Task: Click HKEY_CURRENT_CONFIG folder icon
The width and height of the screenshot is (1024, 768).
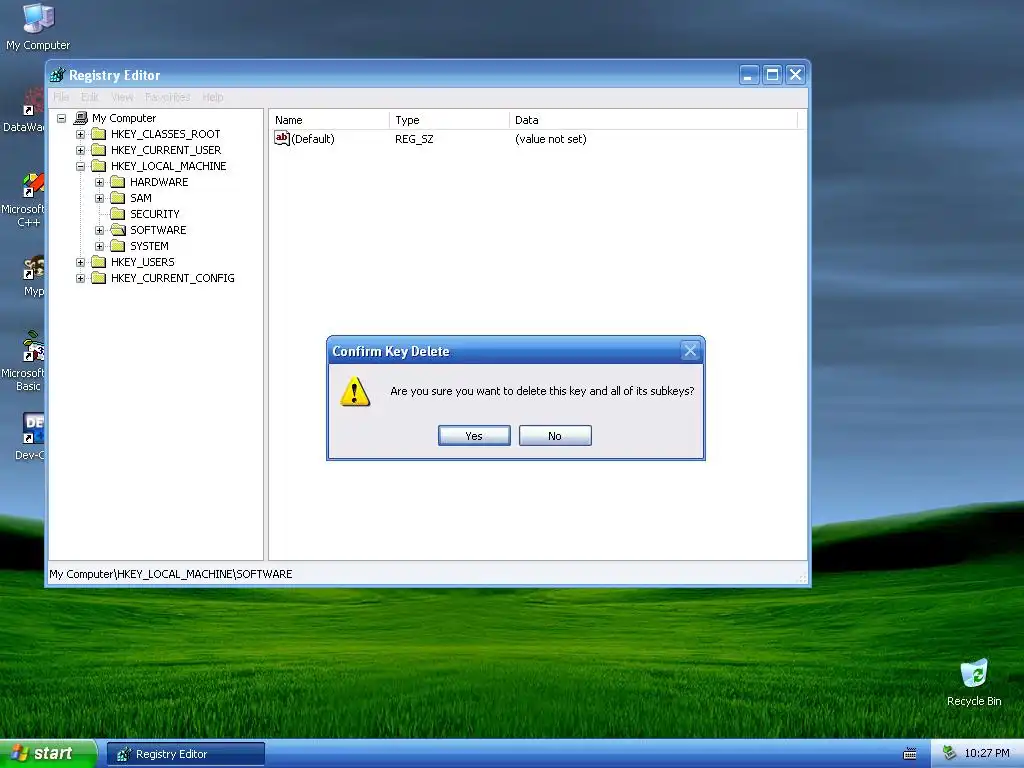Action: pos(99,278)
